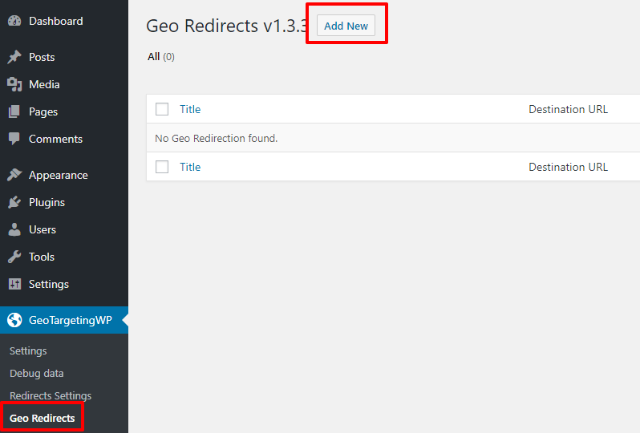Click the Users person icon

coord(14,229)
